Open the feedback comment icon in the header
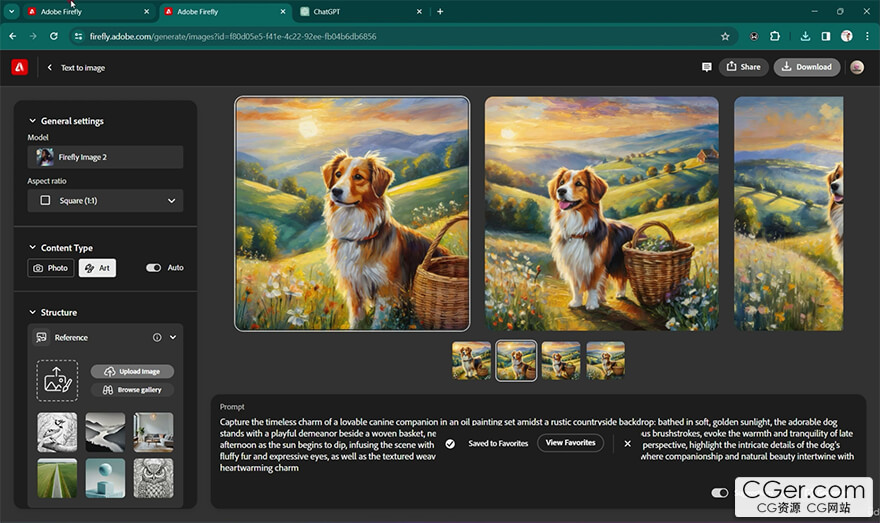The width and height of the screenshot is (880, 523). 707,67
